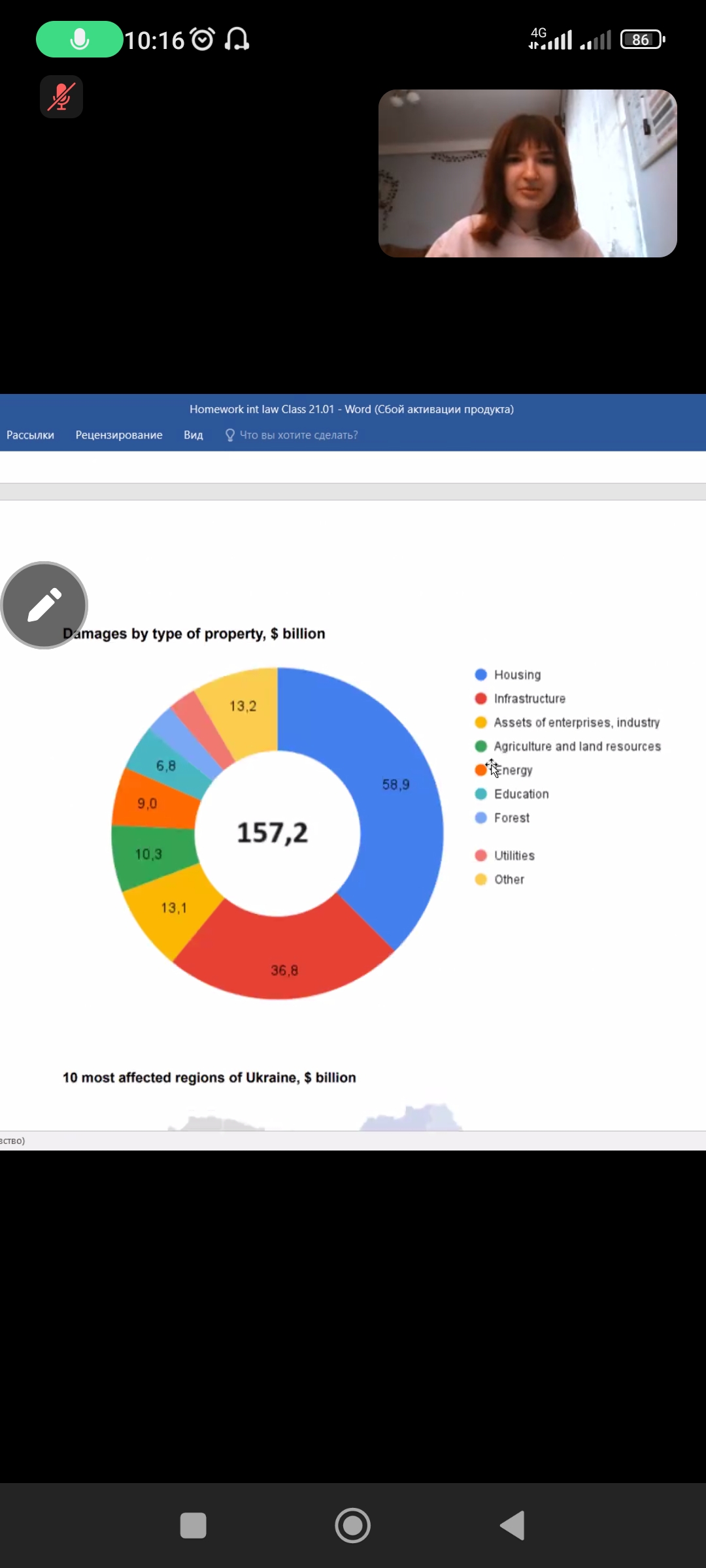The width and height of the screenshot is (706, 1568).
Task: Switch to the Рассылки ribbon tab
Action: 30,435
